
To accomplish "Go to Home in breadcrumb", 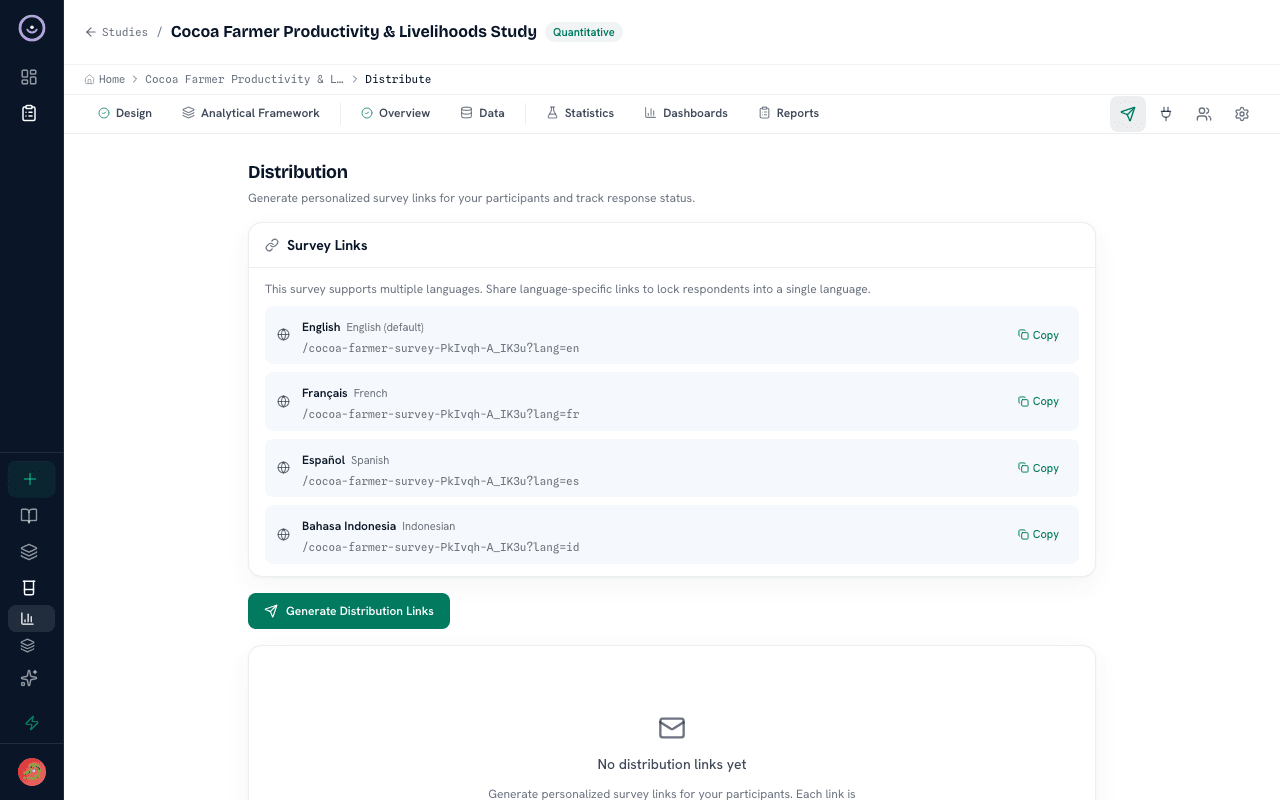I will (105, 79).
